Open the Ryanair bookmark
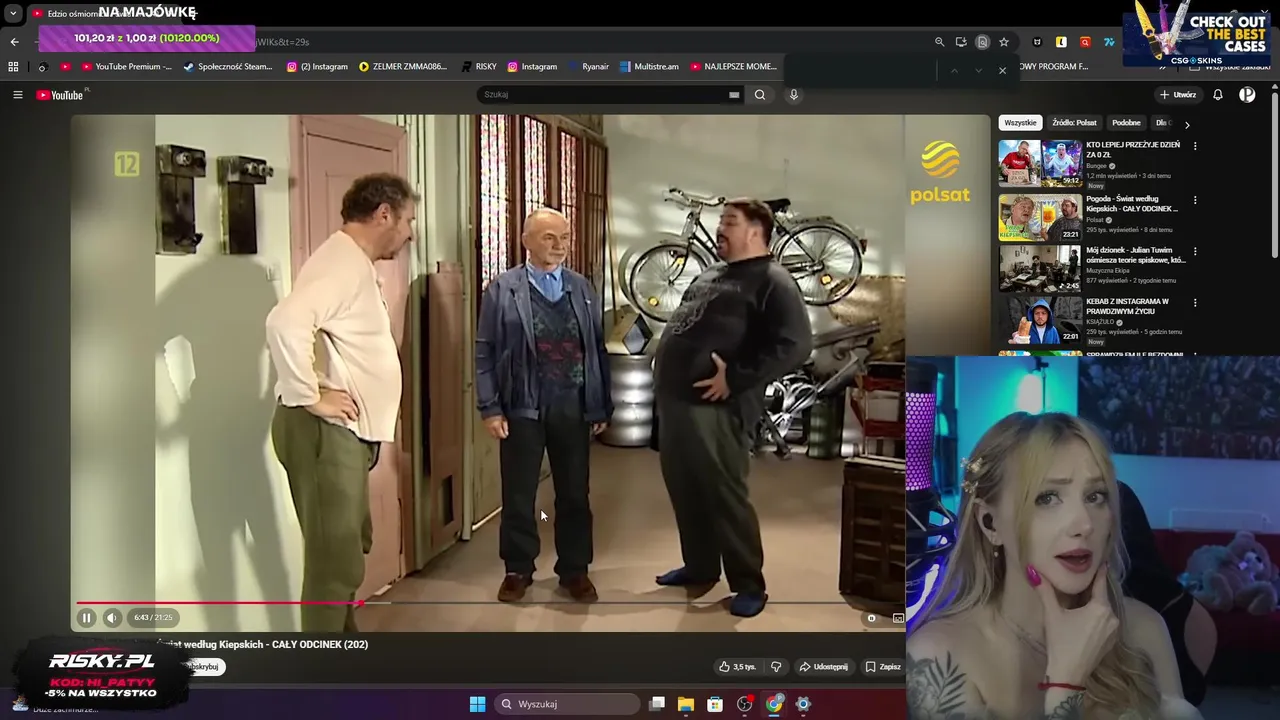The height and width of the screenshot is (720, 1280). click(588, 67)
